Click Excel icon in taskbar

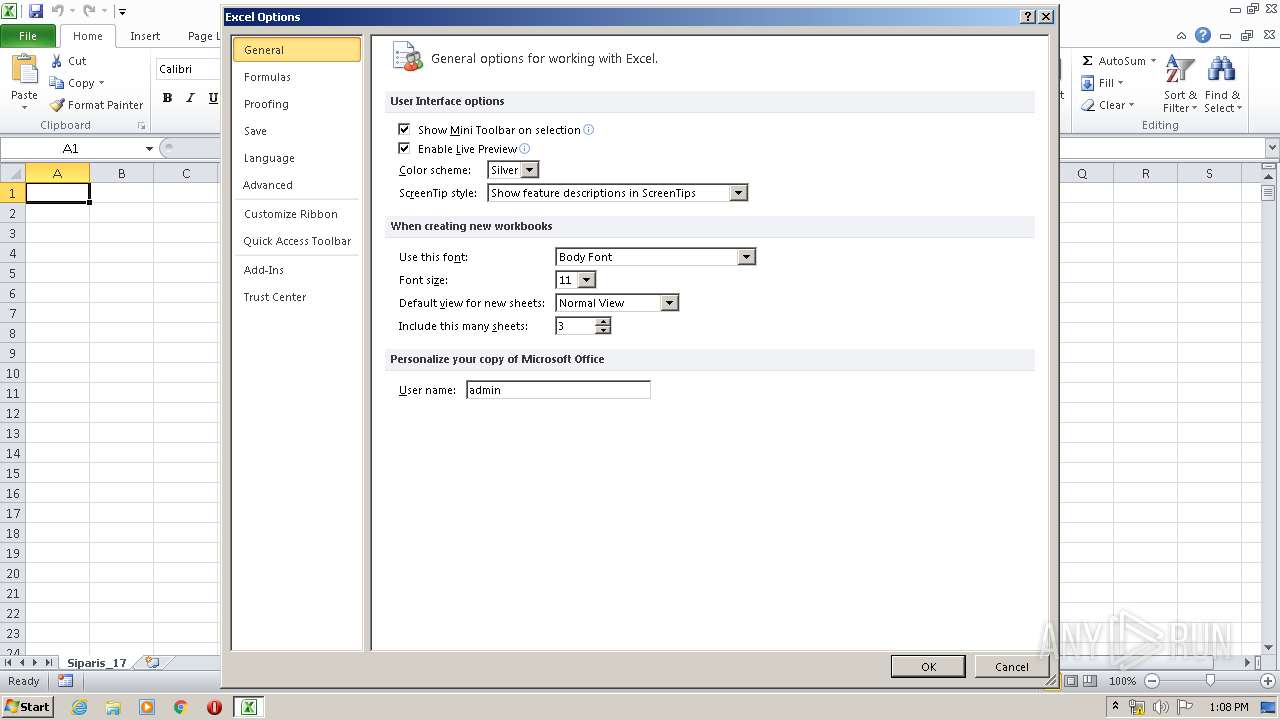[x=248, y=707]
